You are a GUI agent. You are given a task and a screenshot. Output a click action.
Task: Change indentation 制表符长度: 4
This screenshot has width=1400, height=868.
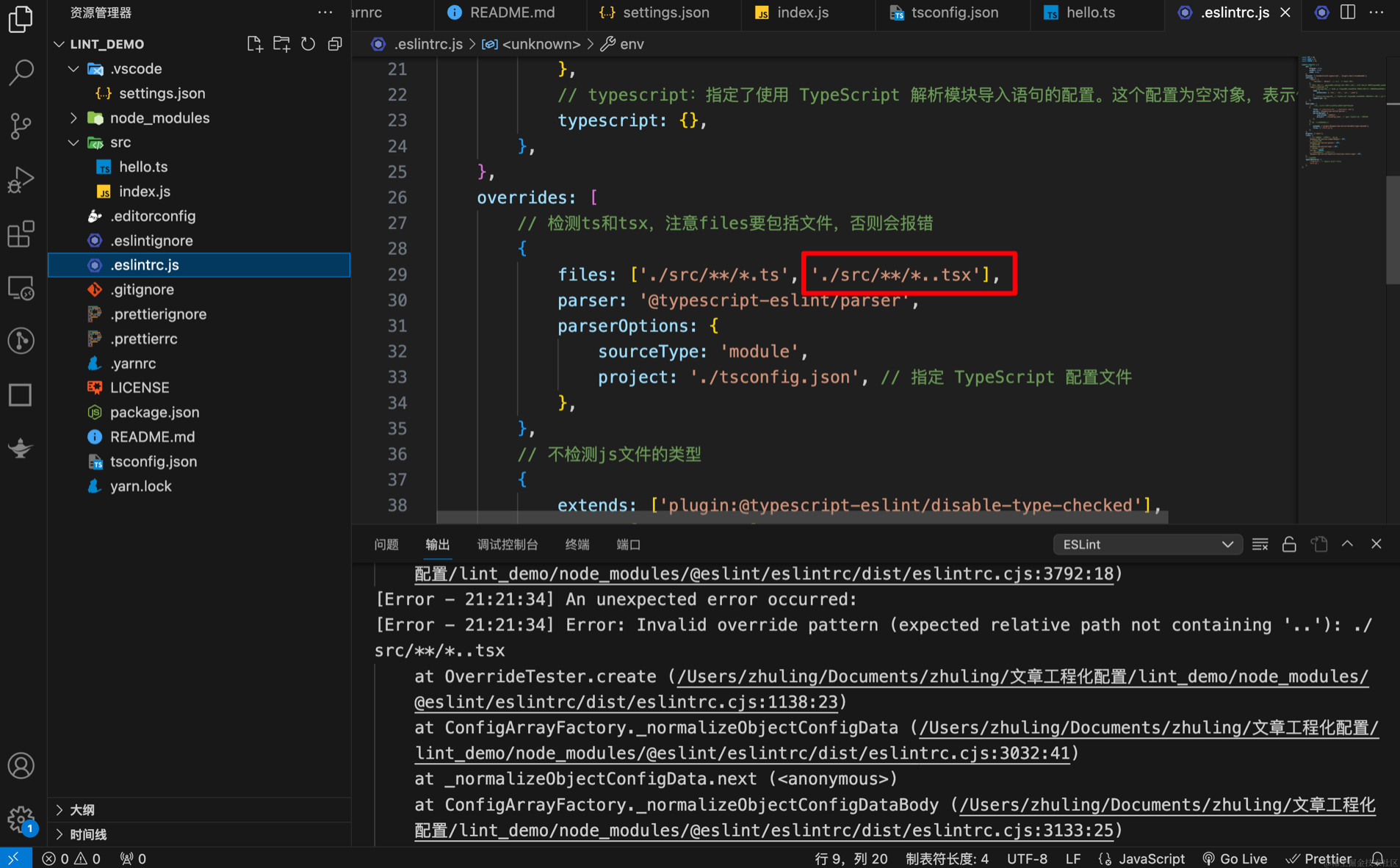point(947,858)
